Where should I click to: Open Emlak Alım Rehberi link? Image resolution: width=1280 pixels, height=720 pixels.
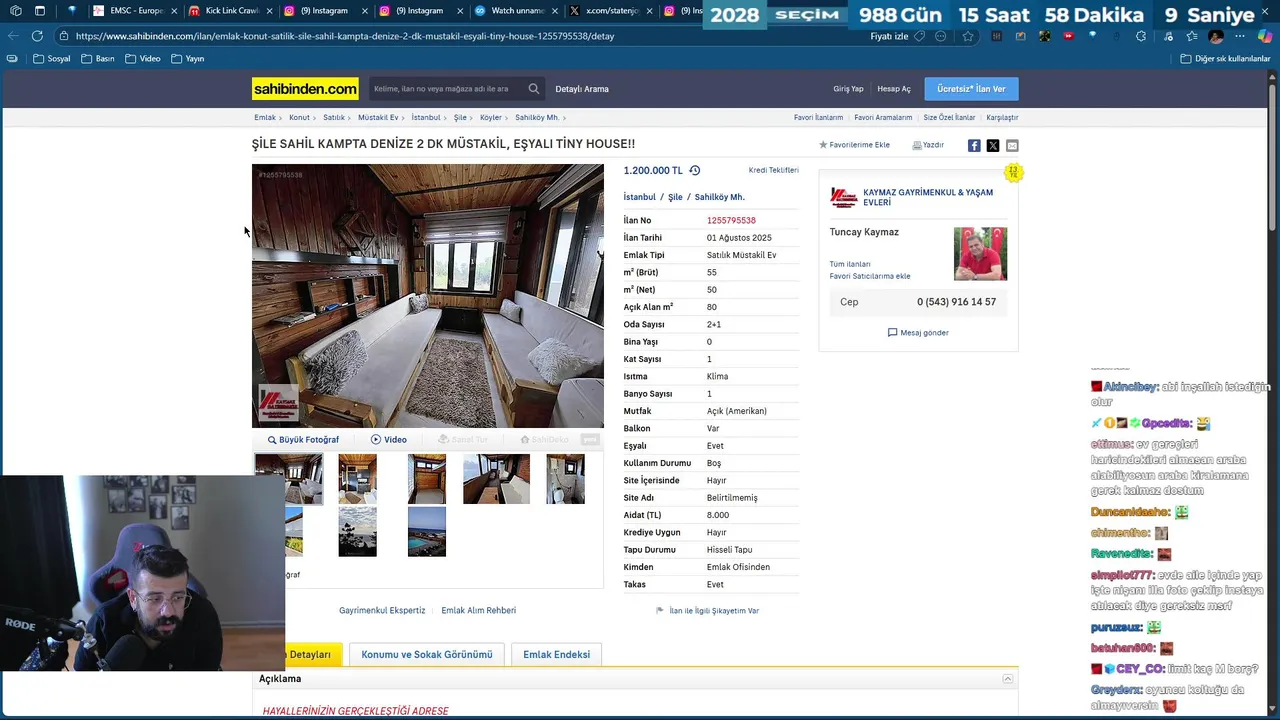(x=478, y=610)
